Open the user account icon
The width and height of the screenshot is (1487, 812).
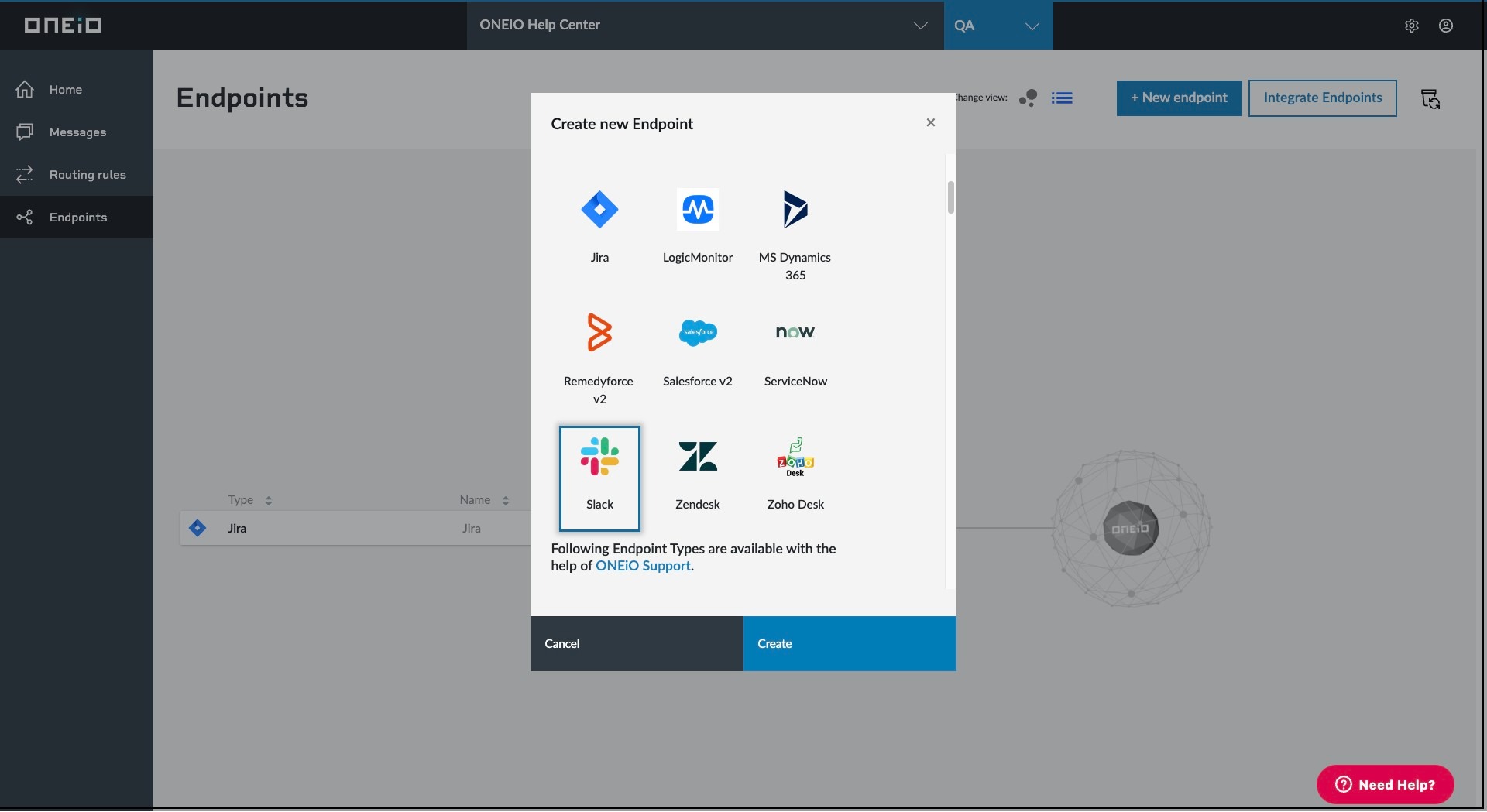(1445, 26)
